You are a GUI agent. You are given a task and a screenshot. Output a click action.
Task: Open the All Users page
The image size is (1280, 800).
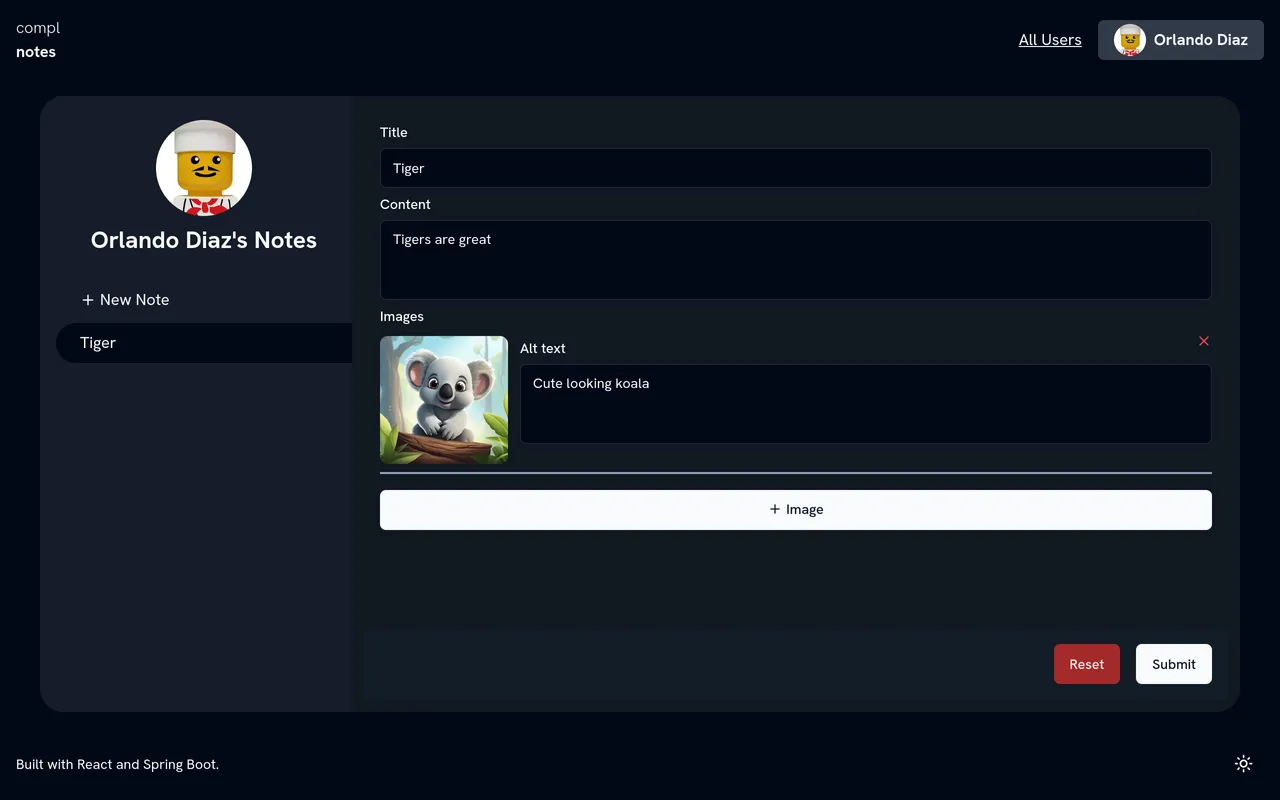click(1050, 40)
